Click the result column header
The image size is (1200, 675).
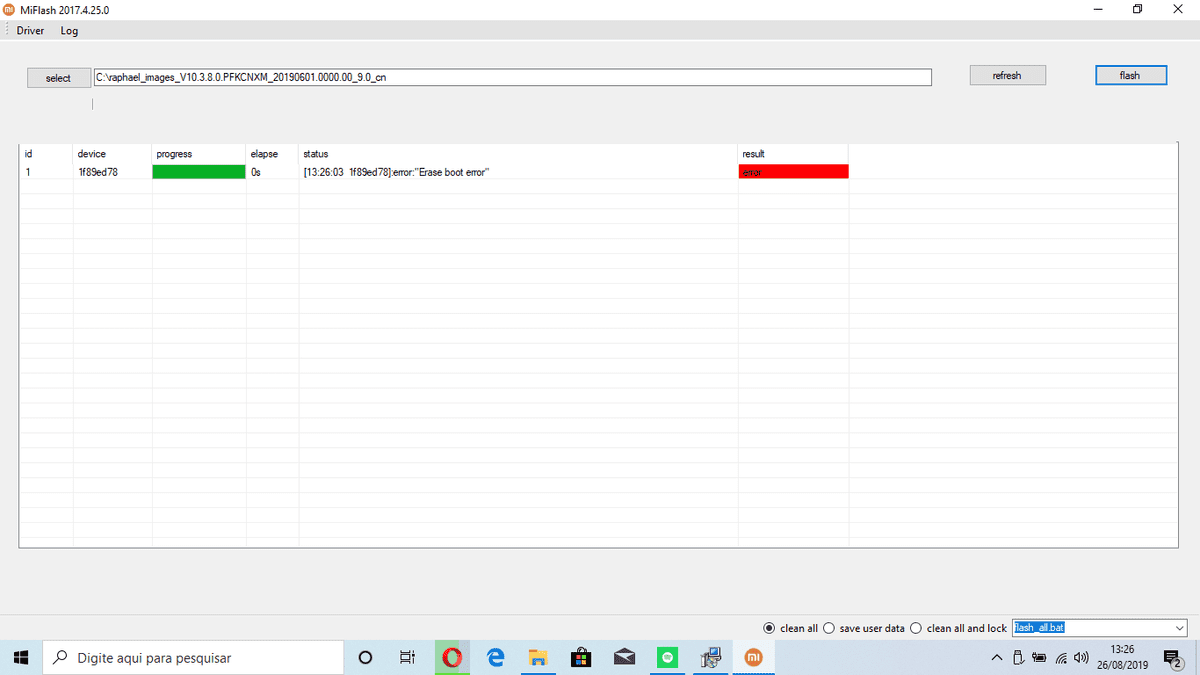click(753, 154)
